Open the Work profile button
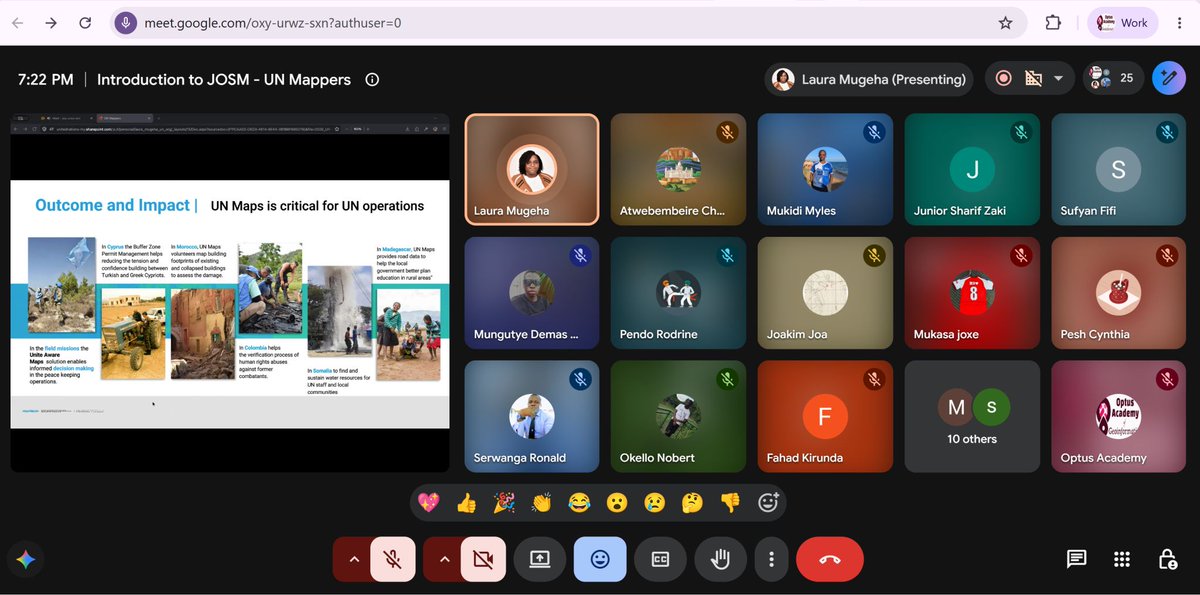The image size is (1200, 595). pos(1122,23)
